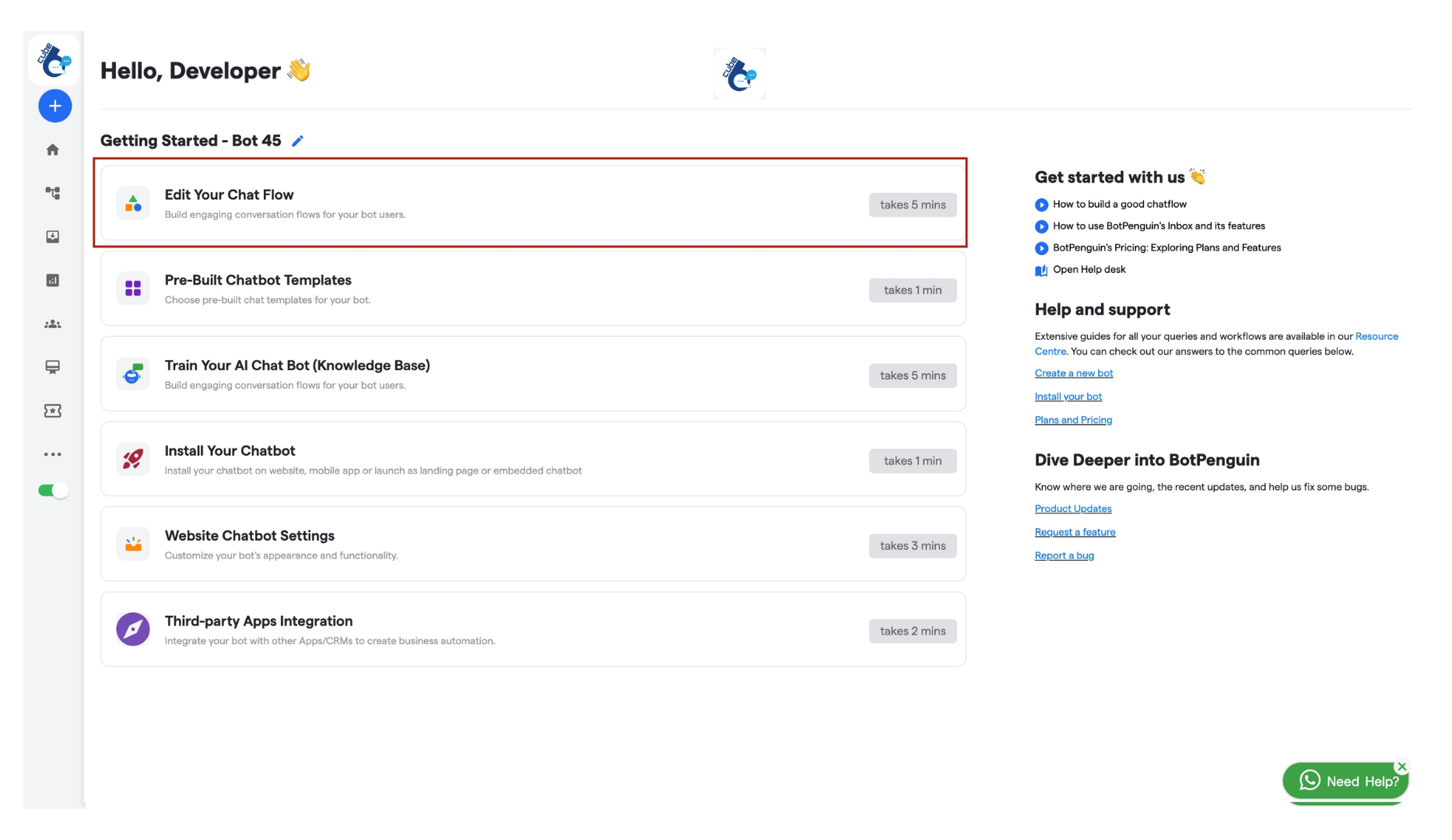Viewport: 1452px width, 840px height.
Task: Open the Resource Centre link
Action: [x=1377, y=337]
